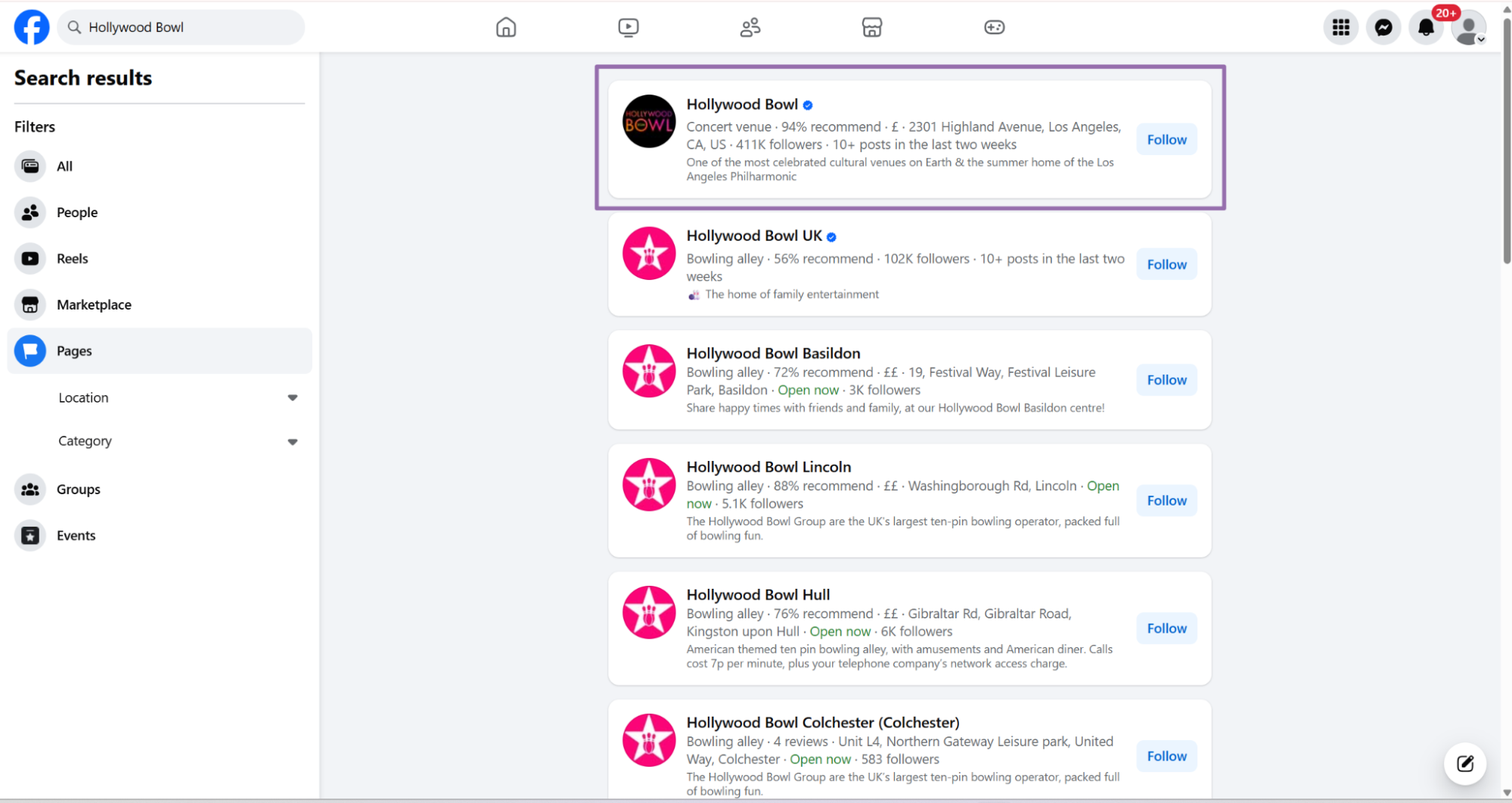Click the search magnifier icon
The height and width of the screenshot is (803, 1512).
tap(74, 27)
